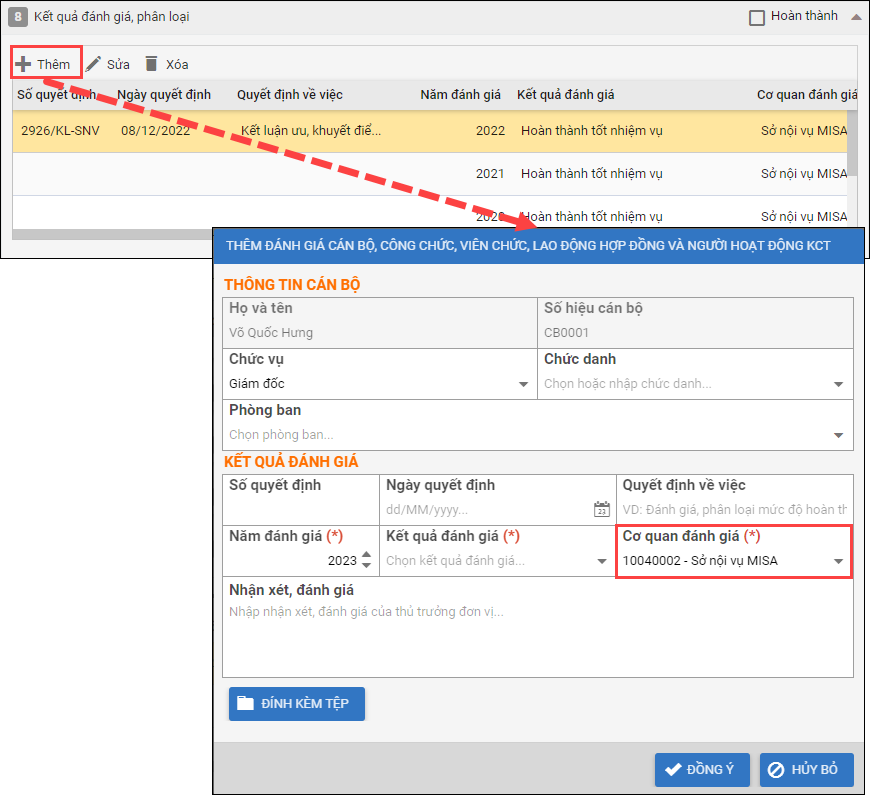
Task: Click the Quyết định về việc input field
Action: pyautogui.click(x=734, y=509)
